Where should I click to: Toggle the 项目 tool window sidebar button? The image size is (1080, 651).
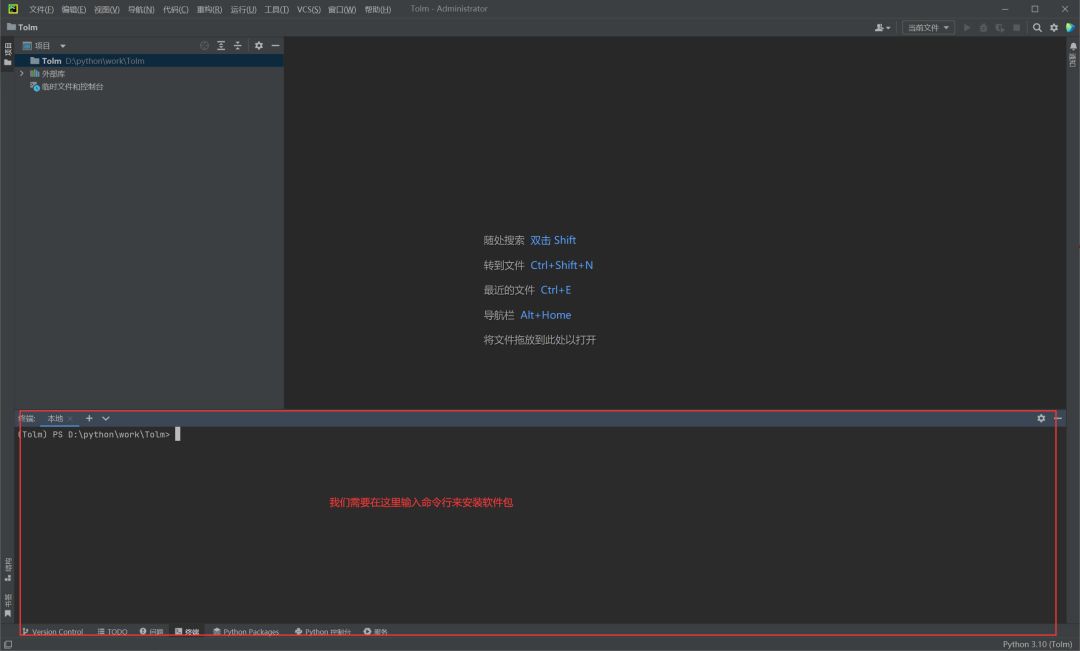pos(8,53)
